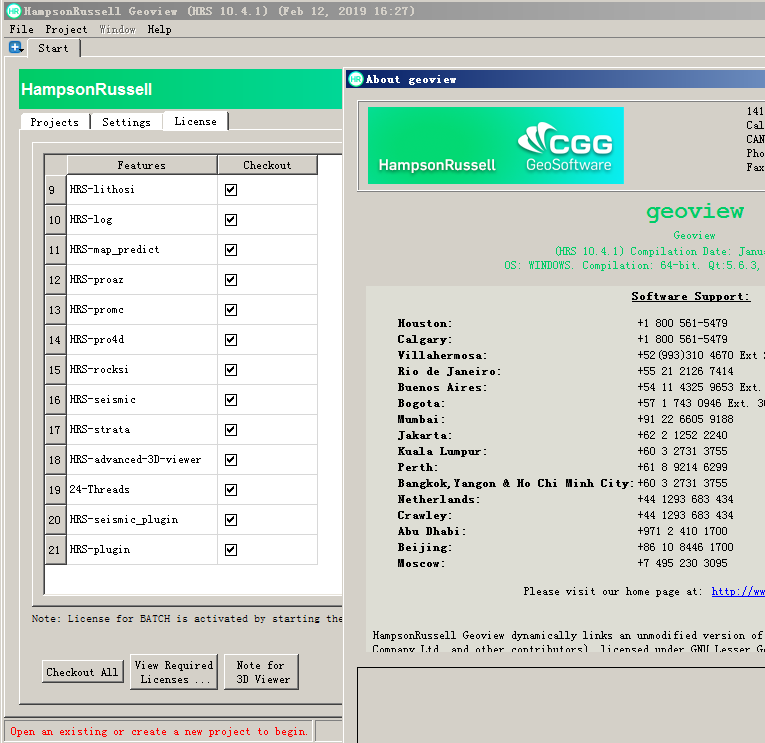The height and width of the screenshot is (743, 765).
Task: Select the HRS-rocksi feature cell
Action: [x=141, y=370]
